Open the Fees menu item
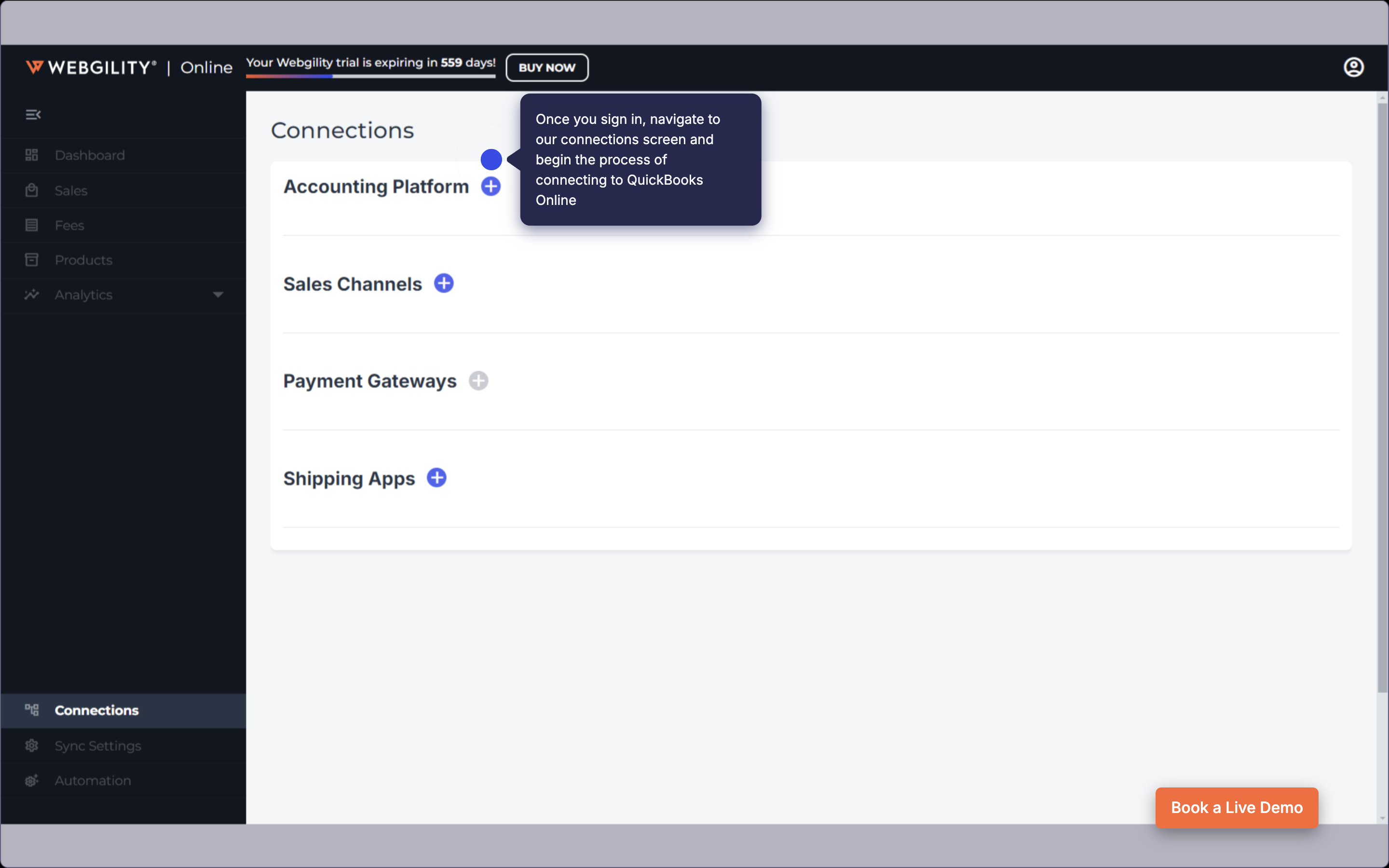The height and width of the screenshot is (868, 1389). 123,226
